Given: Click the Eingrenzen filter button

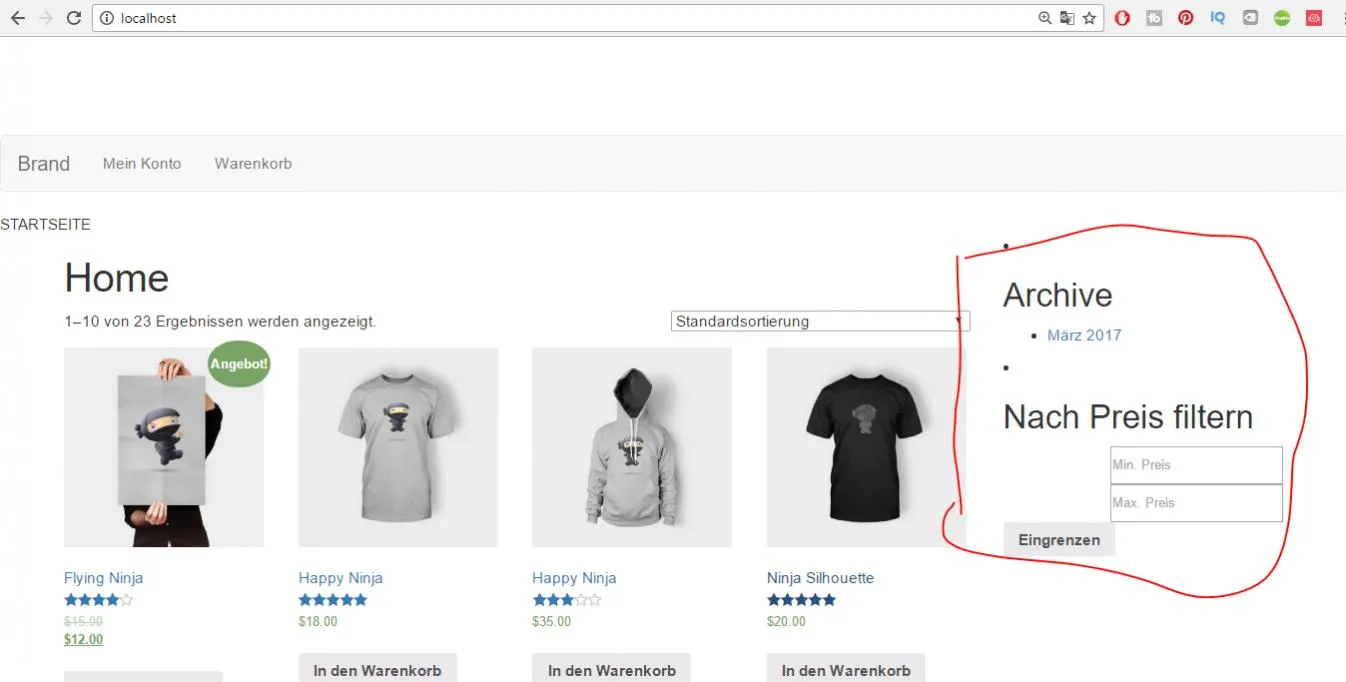Looking at the screenshot, I should [x=1059, y=540].
